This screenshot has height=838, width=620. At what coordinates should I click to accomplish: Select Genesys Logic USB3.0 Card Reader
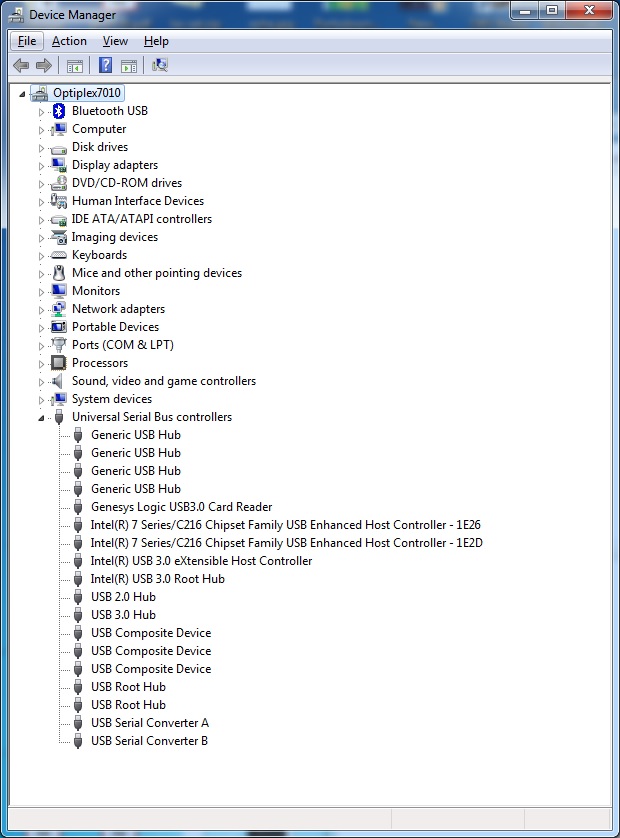[x=181, y=507]
